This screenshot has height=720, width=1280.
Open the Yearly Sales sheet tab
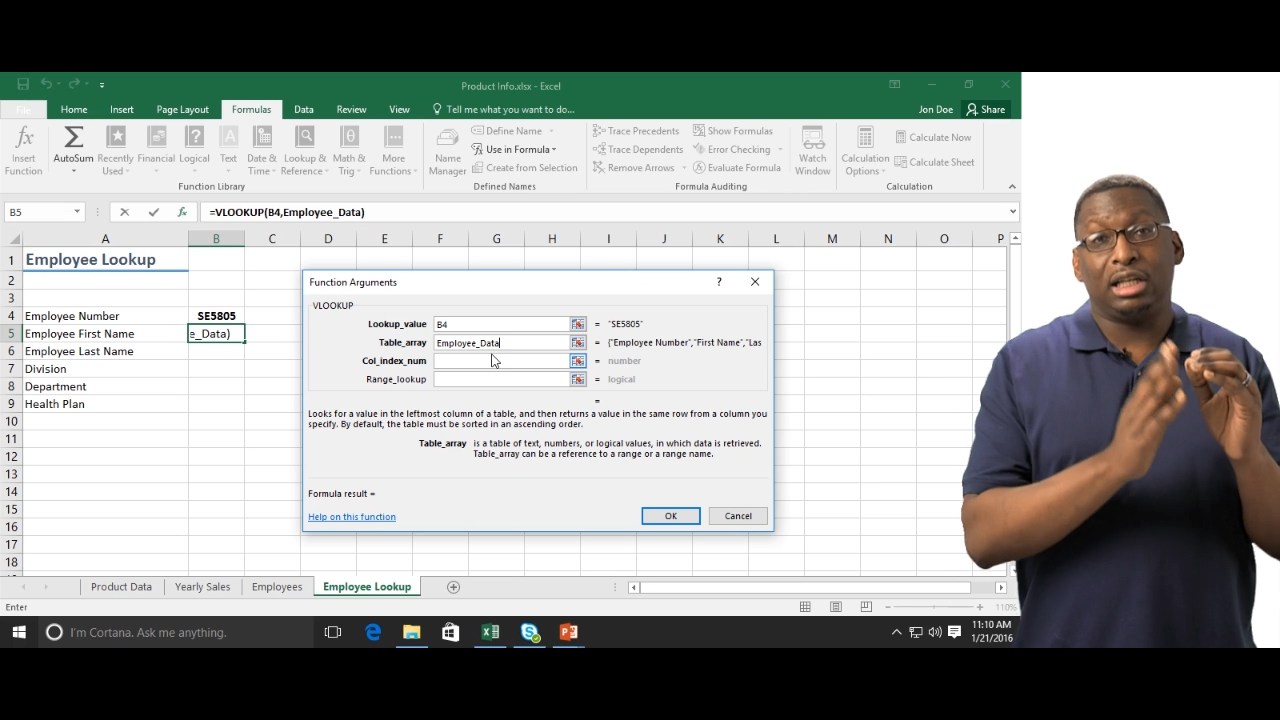203,587
